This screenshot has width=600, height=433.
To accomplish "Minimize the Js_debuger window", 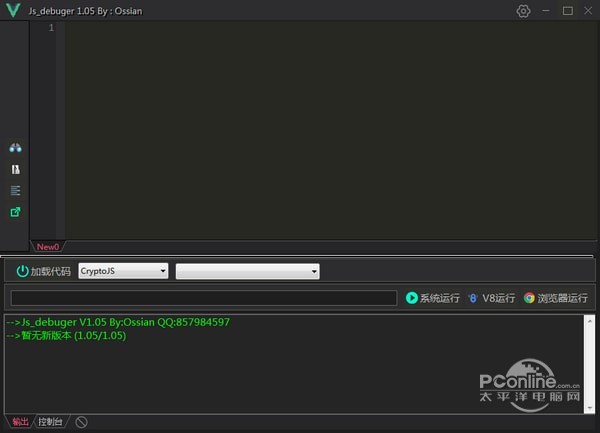I will pos(546,11).
